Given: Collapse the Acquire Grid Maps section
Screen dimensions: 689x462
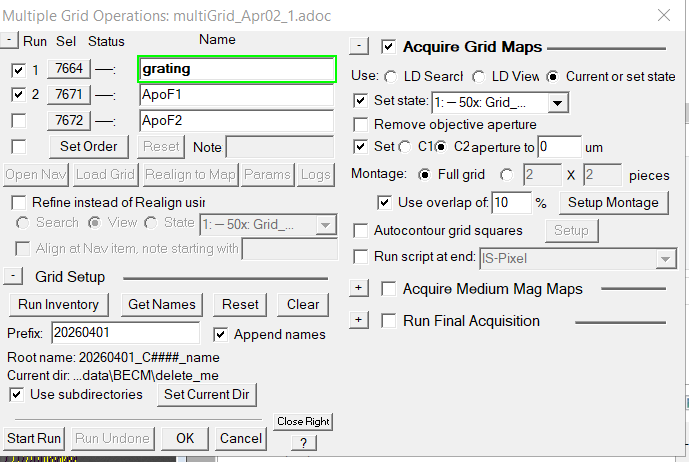Looking at the screenshot, I should click(359, 46).
